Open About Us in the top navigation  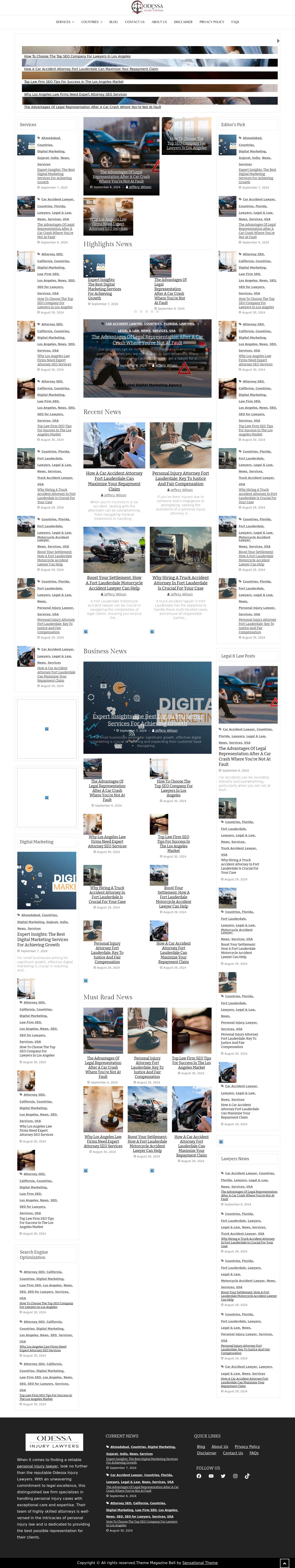coord(159,22)
